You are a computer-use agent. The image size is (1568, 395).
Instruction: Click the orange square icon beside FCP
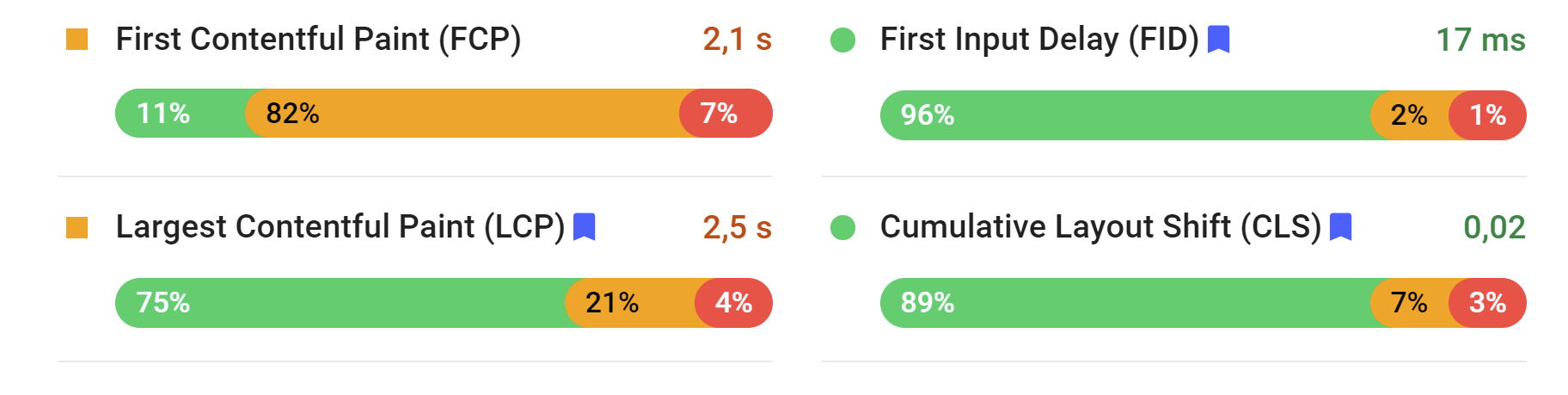coord(77,40)
